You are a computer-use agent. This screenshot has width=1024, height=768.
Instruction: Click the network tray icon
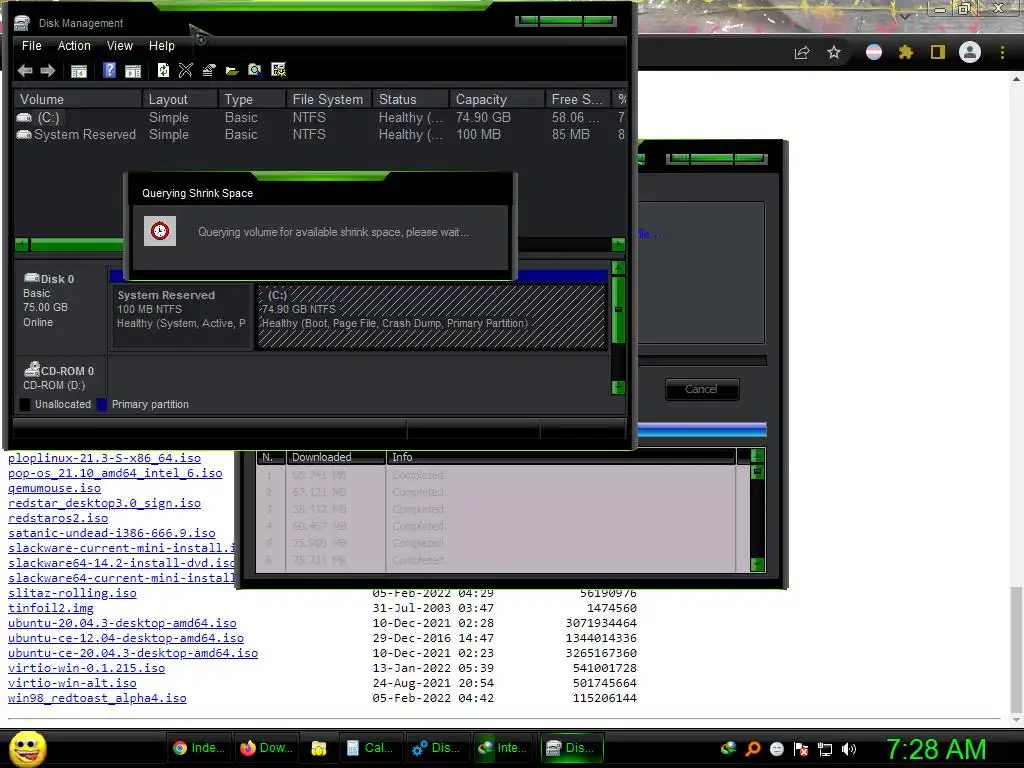[x=825, y=749]
